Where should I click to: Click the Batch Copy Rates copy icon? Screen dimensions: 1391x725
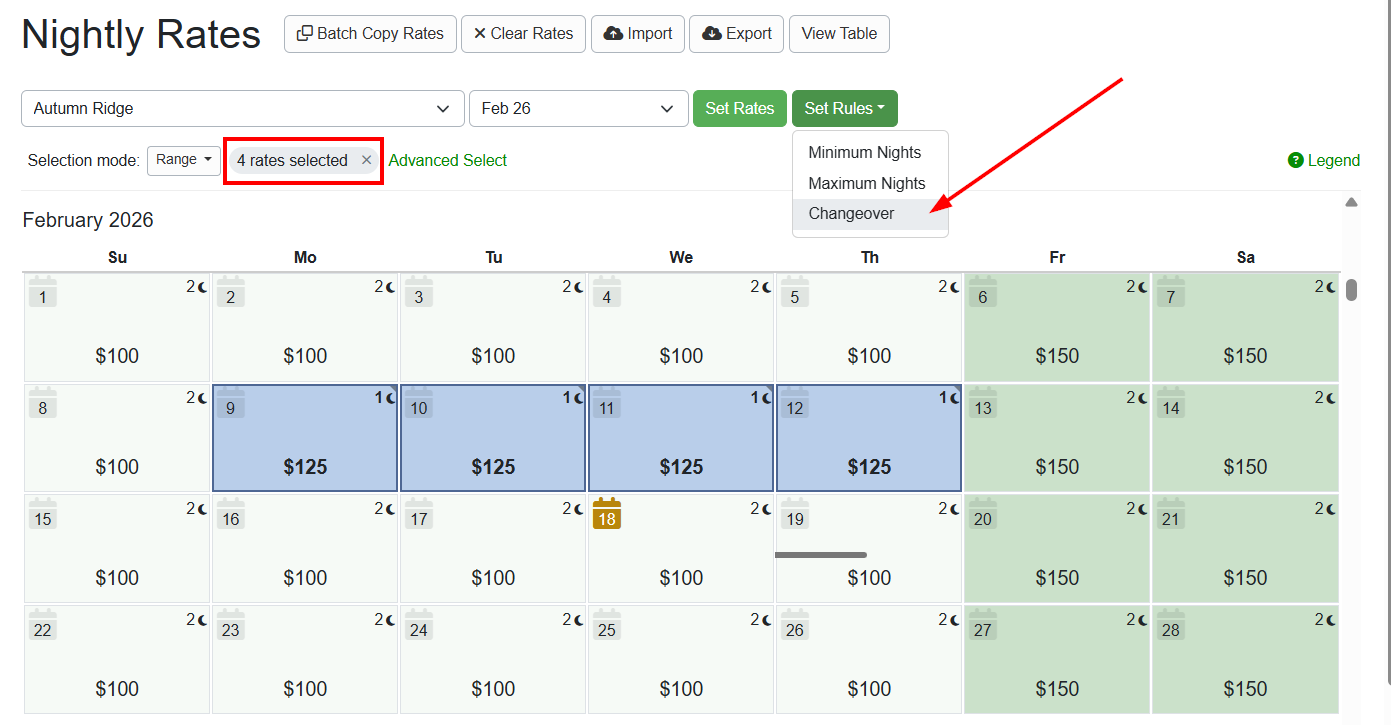point(306,33)
